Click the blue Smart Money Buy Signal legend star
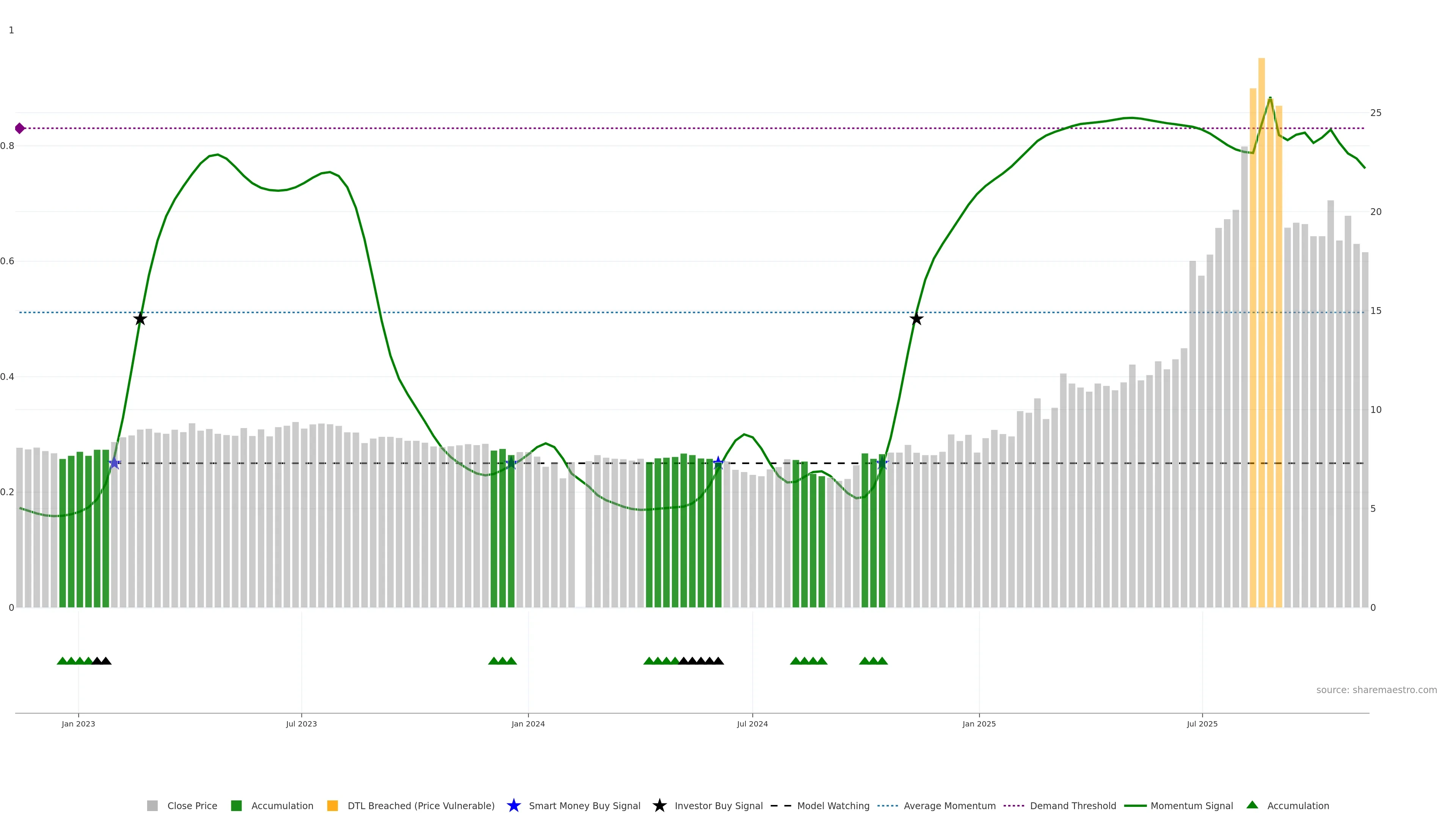The image size is (1456, 819). point(513,805)
